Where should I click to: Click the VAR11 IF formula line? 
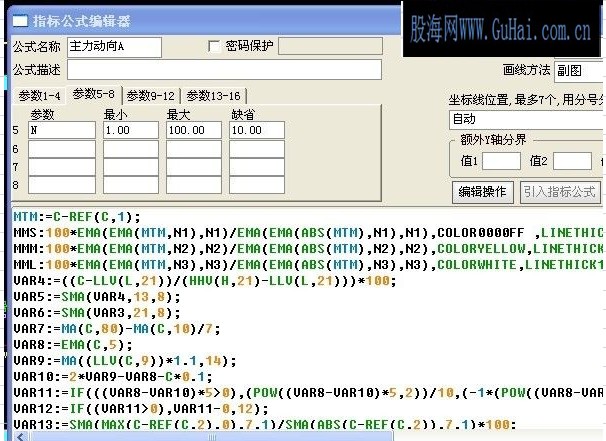[308, 393]
